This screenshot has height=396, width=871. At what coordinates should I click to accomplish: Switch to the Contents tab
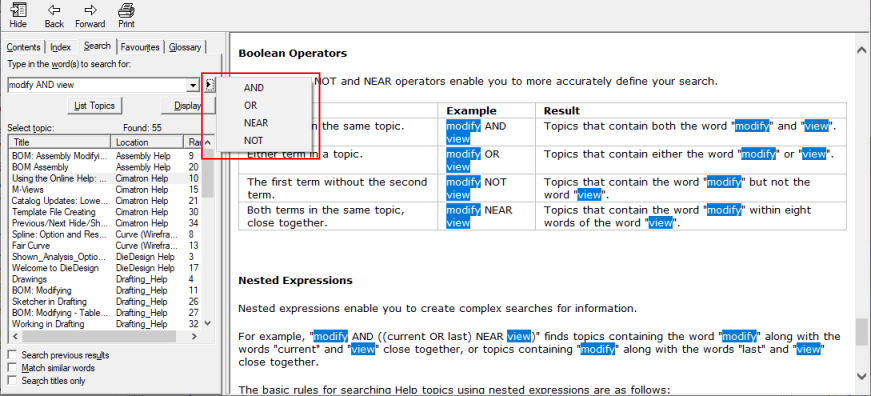(x=23, y=47)
